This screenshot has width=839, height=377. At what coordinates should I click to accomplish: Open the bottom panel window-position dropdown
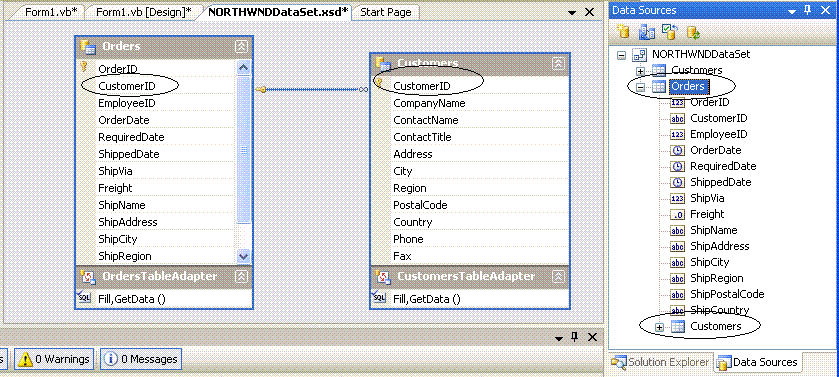click(x=559, y=338)
